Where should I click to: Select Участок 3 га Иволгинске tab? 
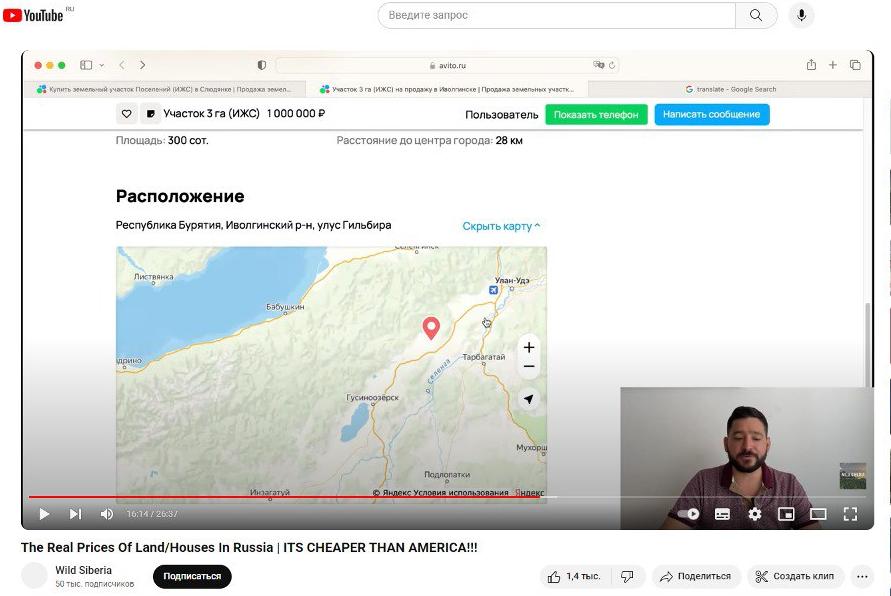click(447, 89)
